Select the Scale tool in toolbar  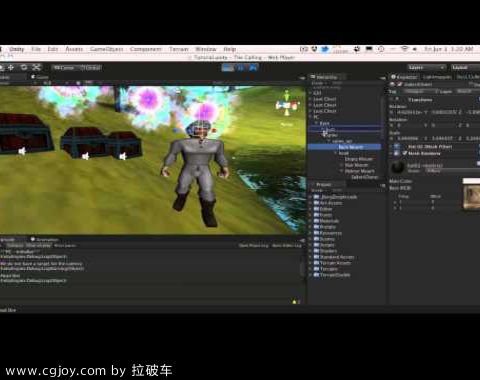tap(36, 68)
